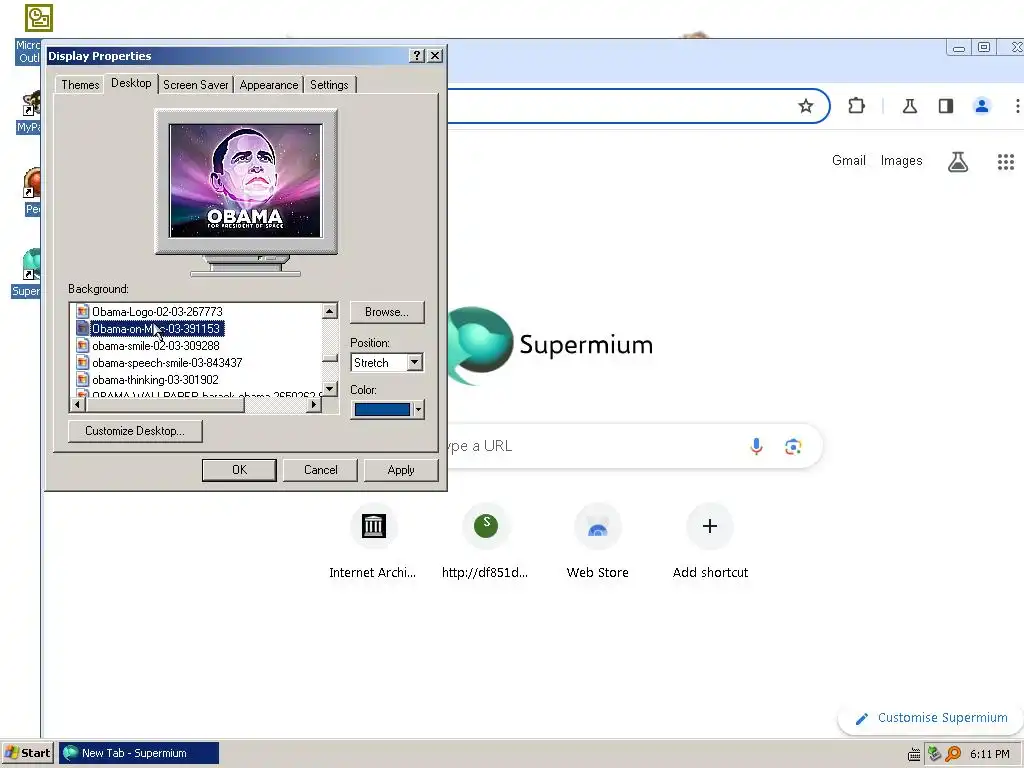Click the Microsoft Outlook desktop icon
The width and height of the screenshot is (1024, 768).
[39, 18]
